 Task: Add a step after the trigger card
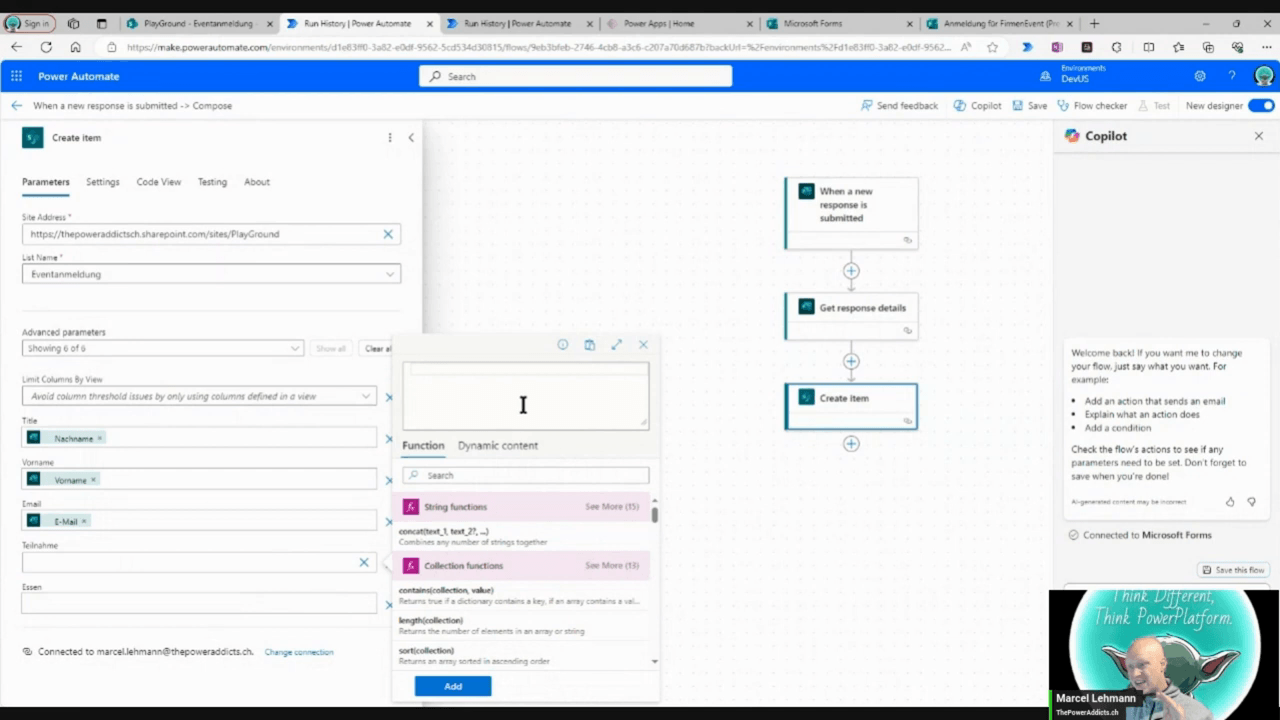tap(851, 271)
